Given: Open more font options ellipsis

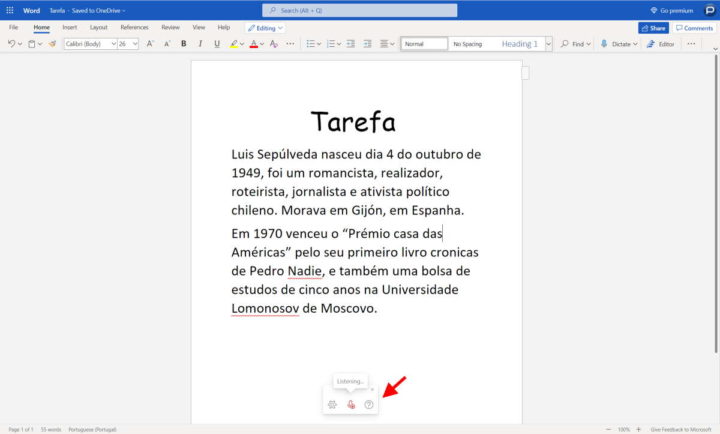Looking at the screenshot, I should (290, 44).
